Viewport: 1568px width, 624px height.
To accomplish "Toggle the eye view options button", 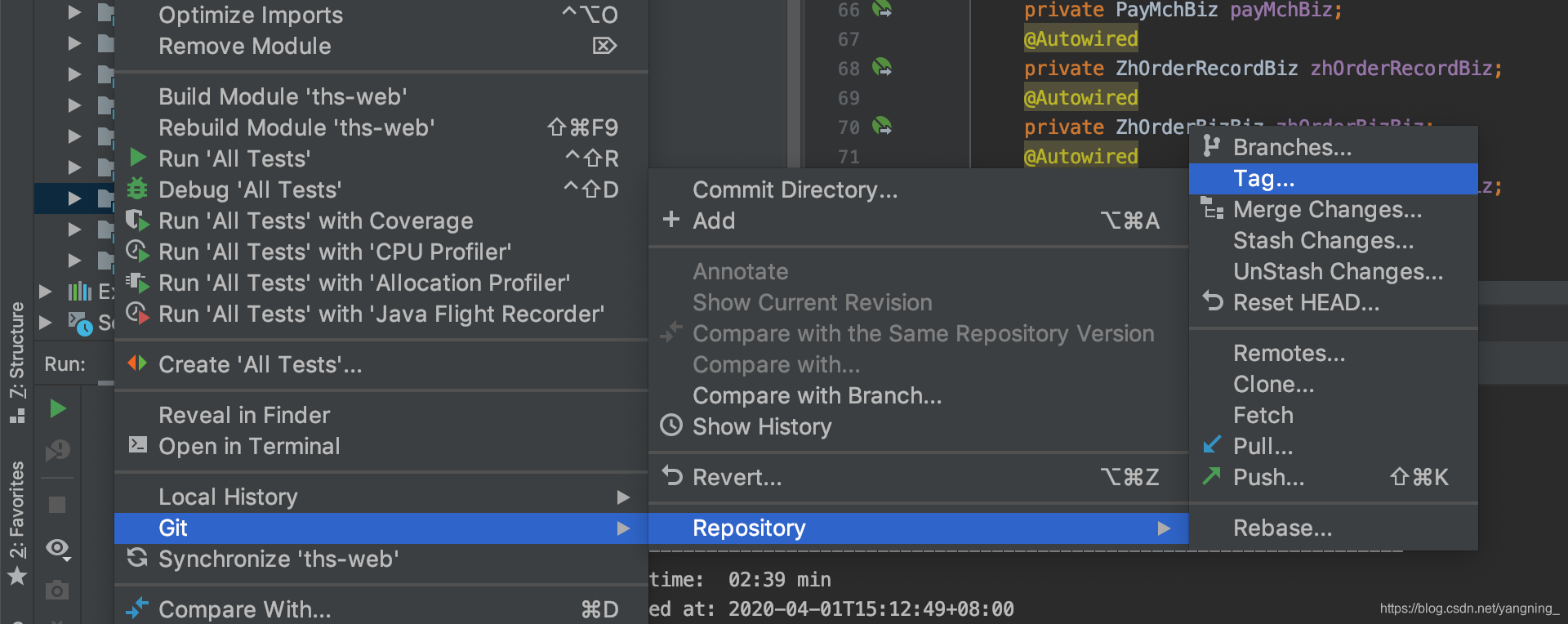I will tap(59, 548).
